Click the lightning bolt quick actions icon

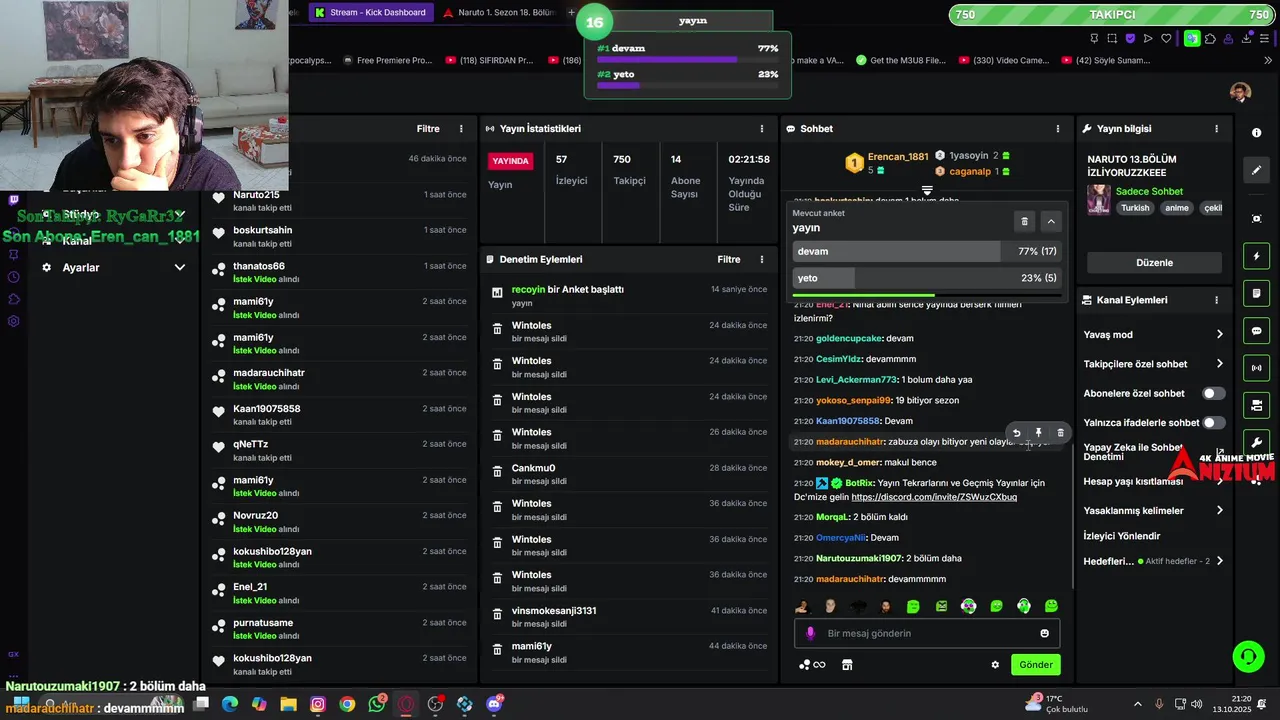click(x=1256, y=256)
